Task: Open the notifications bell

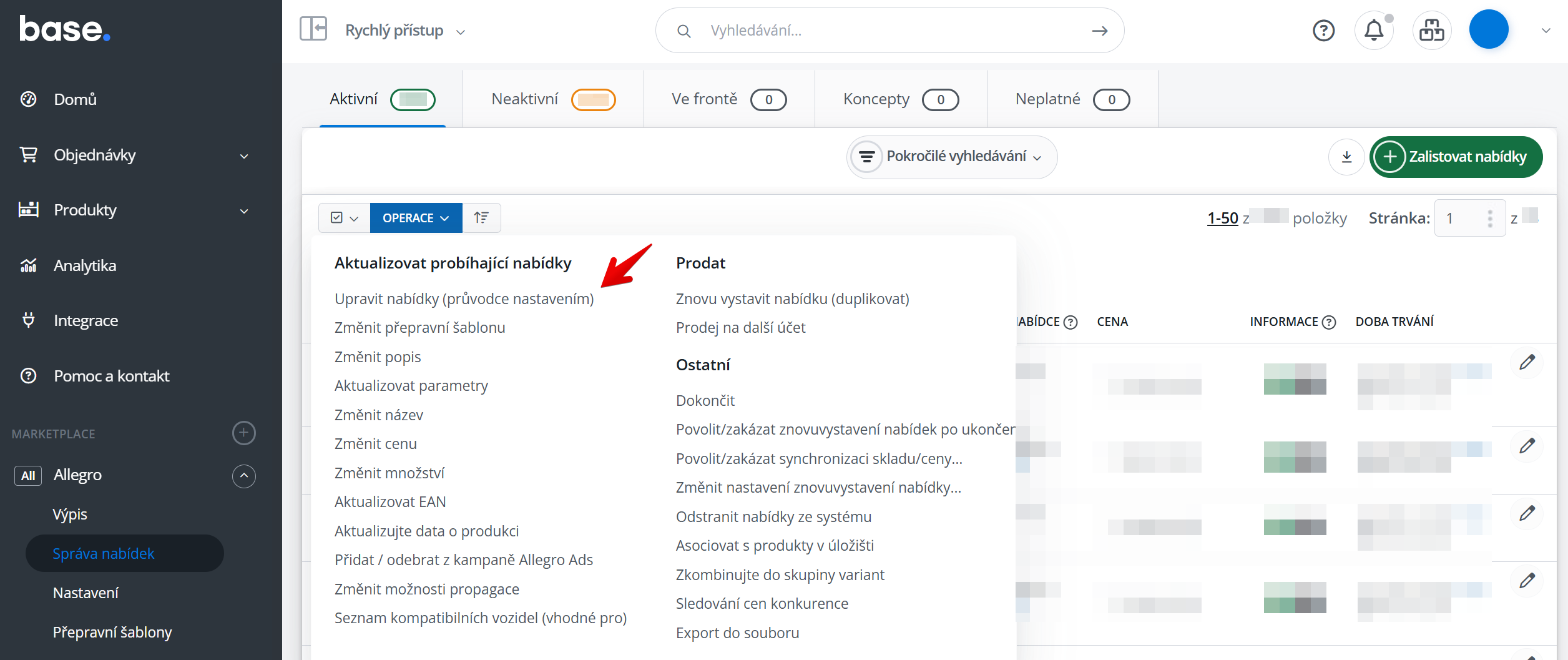Action: 1374,31
